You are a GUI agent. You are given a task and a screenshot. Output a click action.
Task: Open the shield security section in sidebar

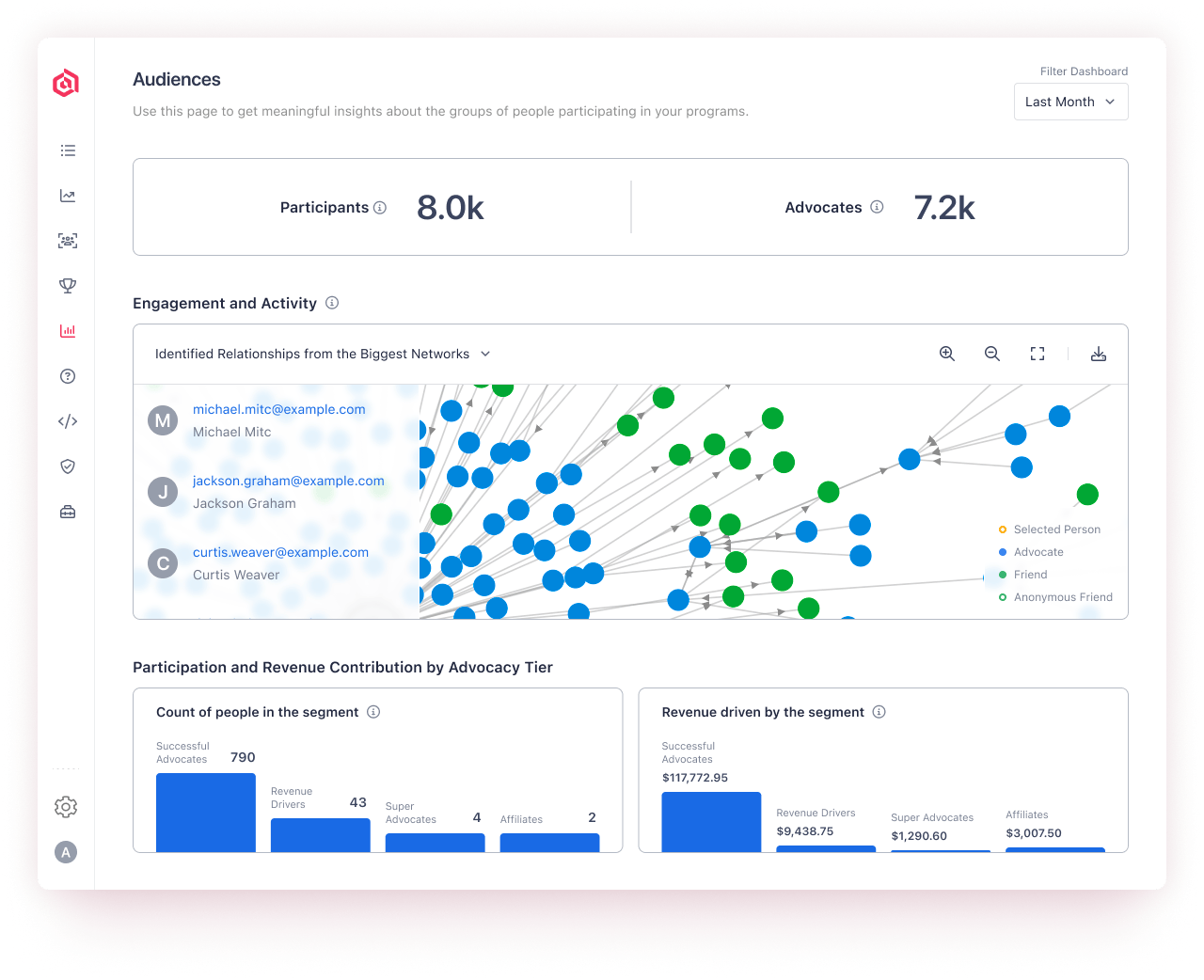(x=67, y=466)
